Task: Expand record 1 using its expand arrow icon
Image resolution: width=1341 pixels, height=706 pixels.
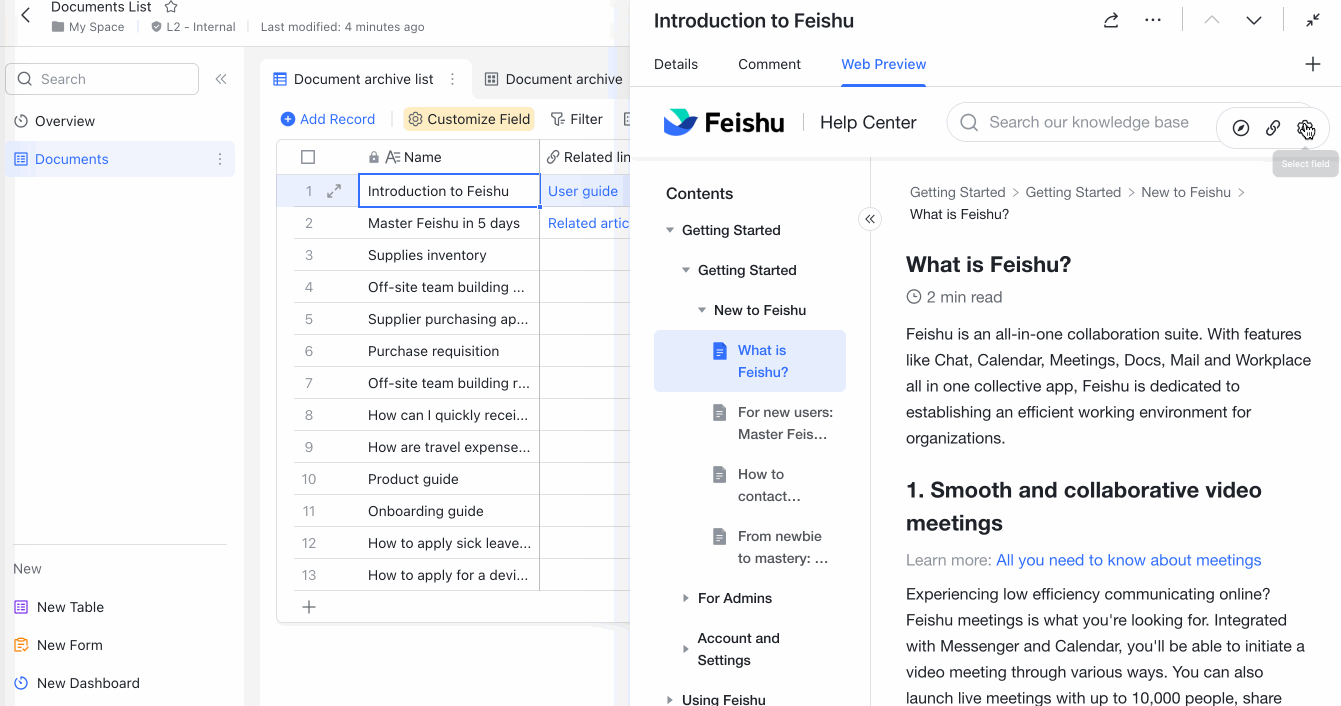Action: 334,190
